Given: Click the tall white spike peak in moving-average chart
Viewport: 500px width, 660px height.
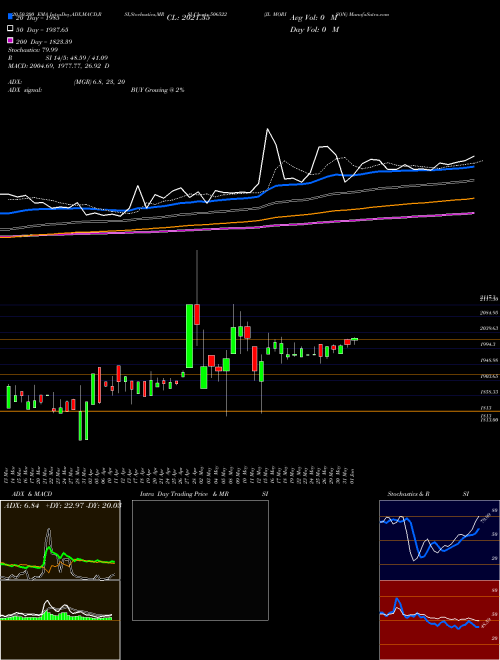Looking at the screenshot, I should coord(267,130).
